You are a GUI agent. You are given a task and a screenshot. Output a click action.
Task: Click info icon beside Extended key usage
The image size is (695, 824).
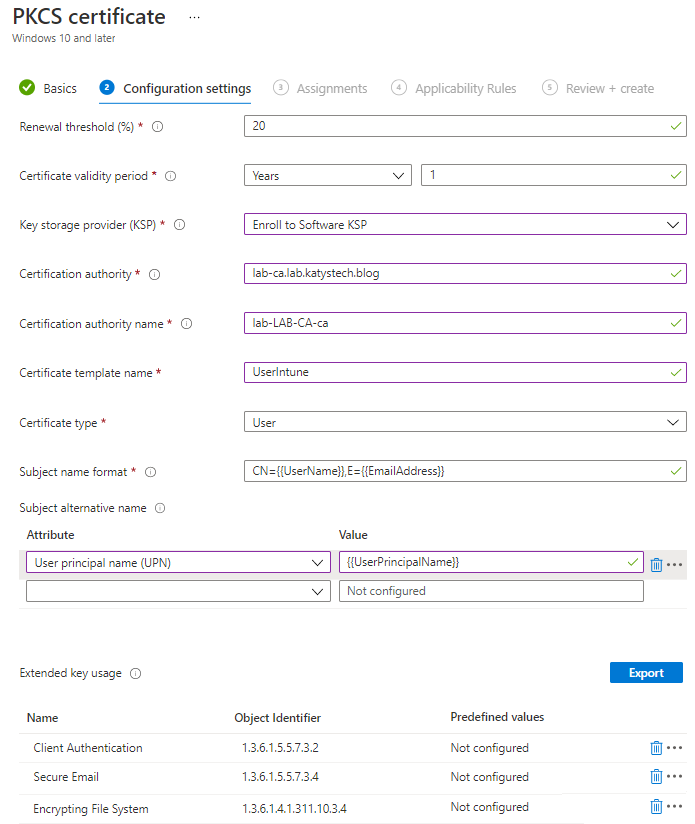click(136, 674)
